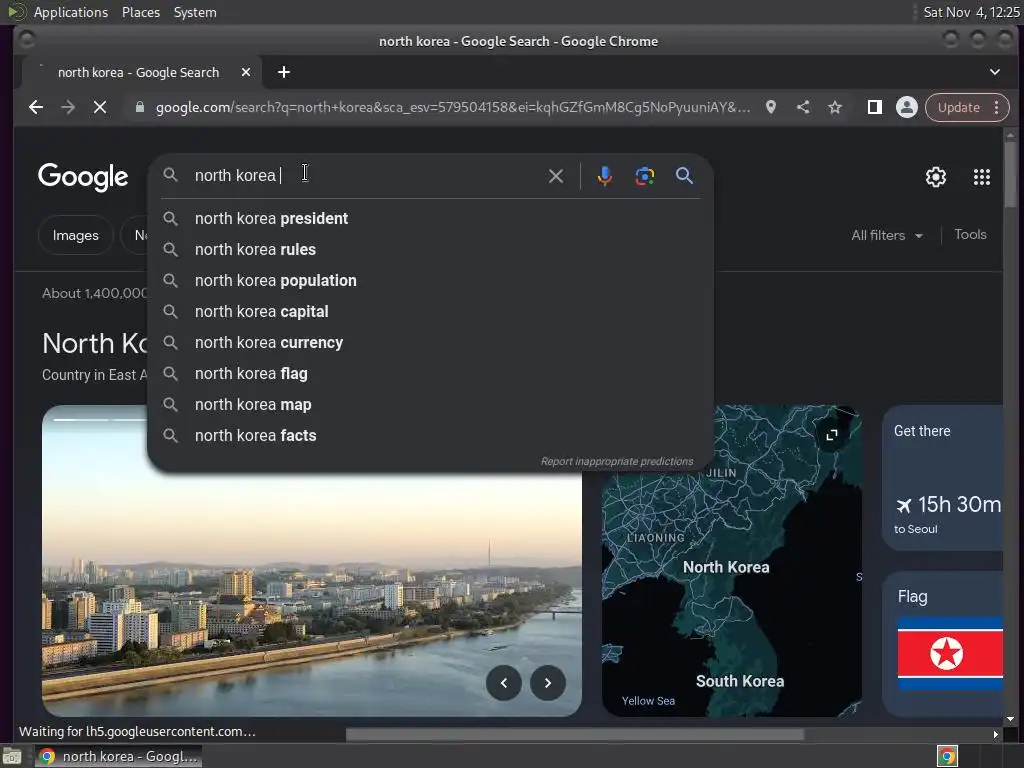Open the Places menu
1024x768 pixels.
(140, 12)
